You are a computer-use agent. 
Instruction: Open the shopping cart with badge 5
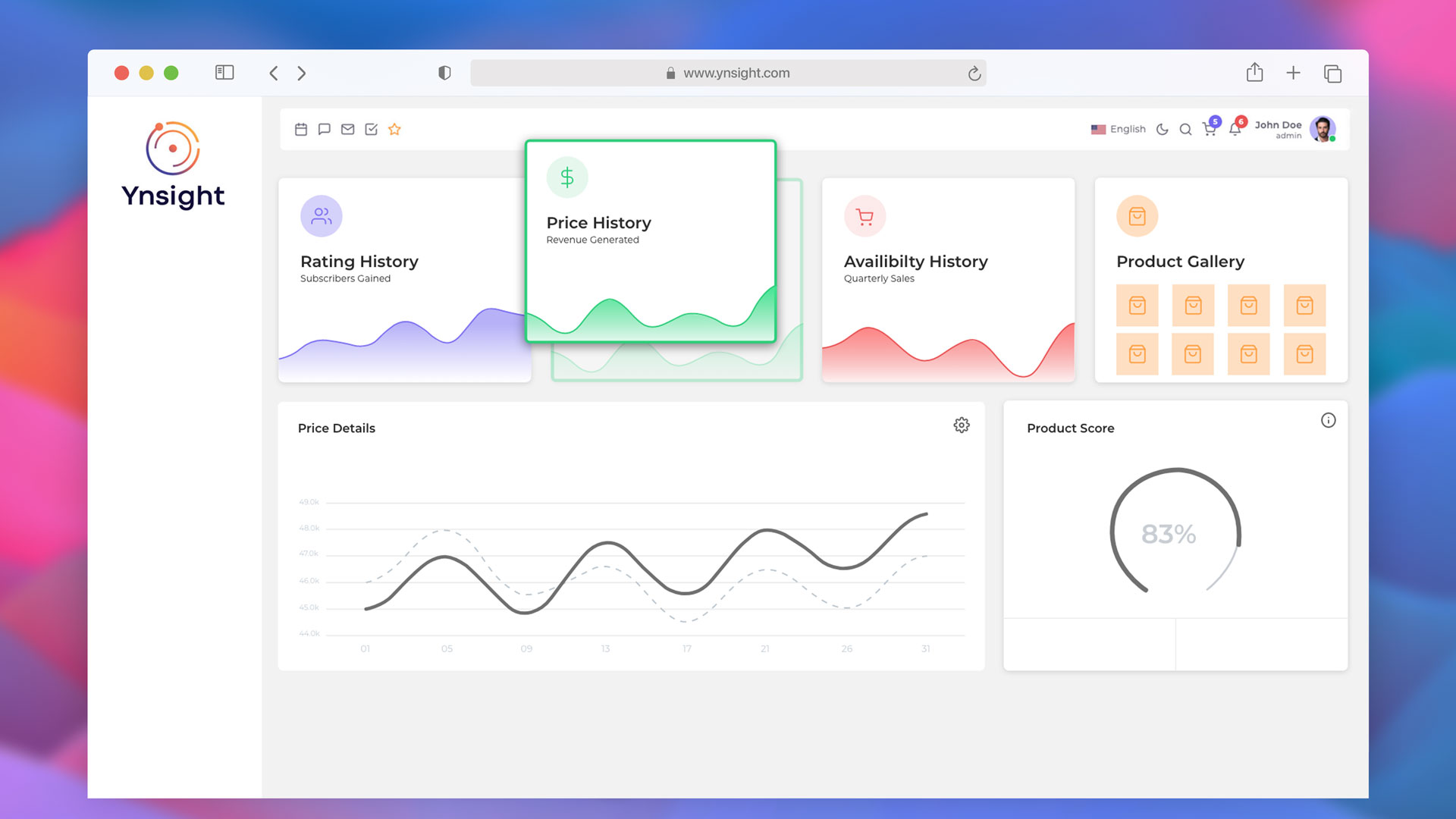1210,127
